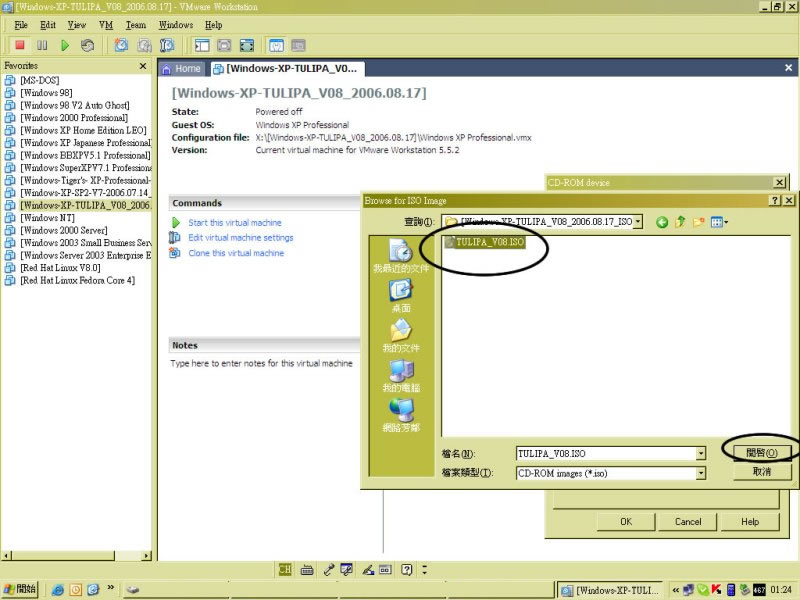Close the Favorites panel
The height and width of the screenshot is (600, 800).
click(x=143, y=66)
